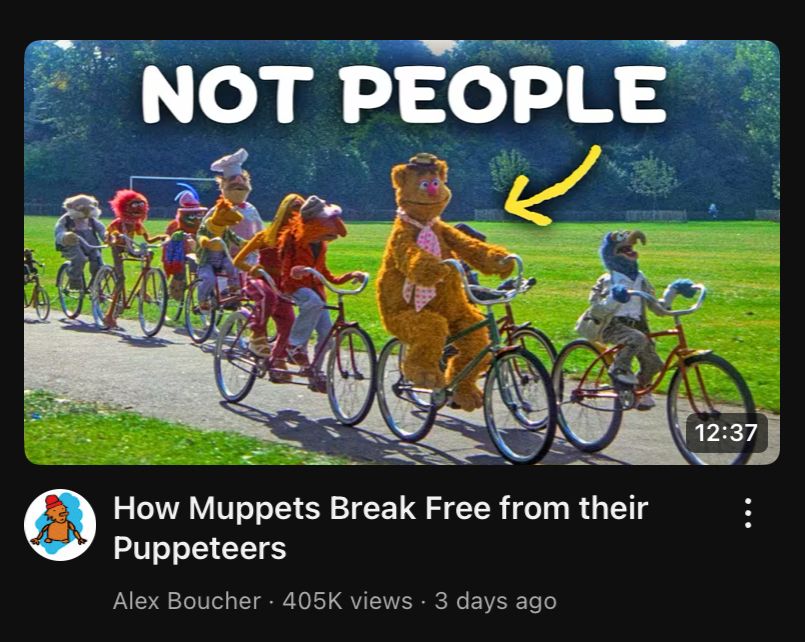Open the three-dot more options menu
Screen dimensions: 805x642
(x=748, y=513)
